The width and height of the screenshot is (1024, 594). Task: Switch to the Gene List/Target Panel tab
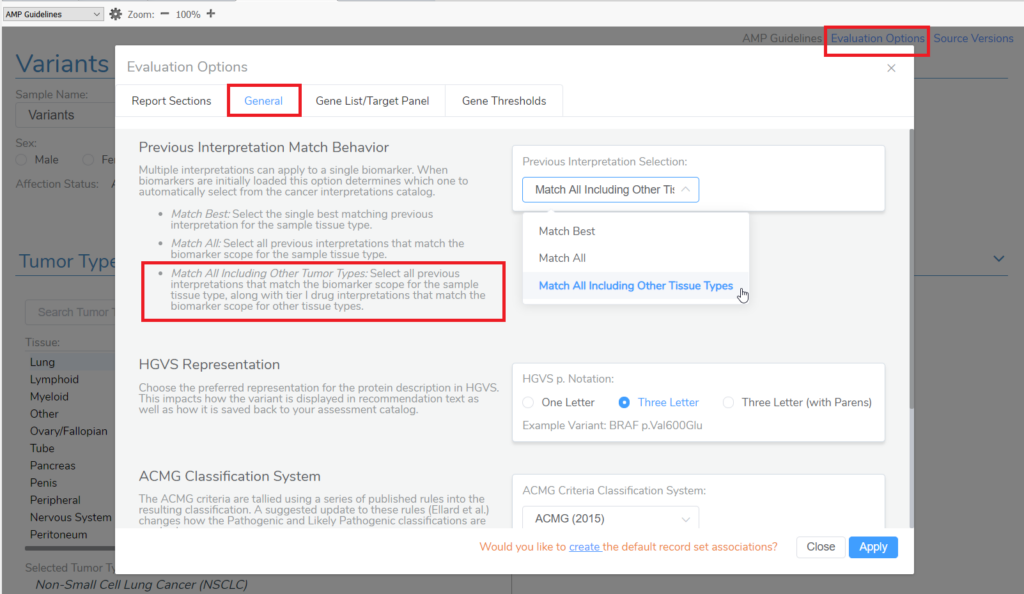point(372,101)
